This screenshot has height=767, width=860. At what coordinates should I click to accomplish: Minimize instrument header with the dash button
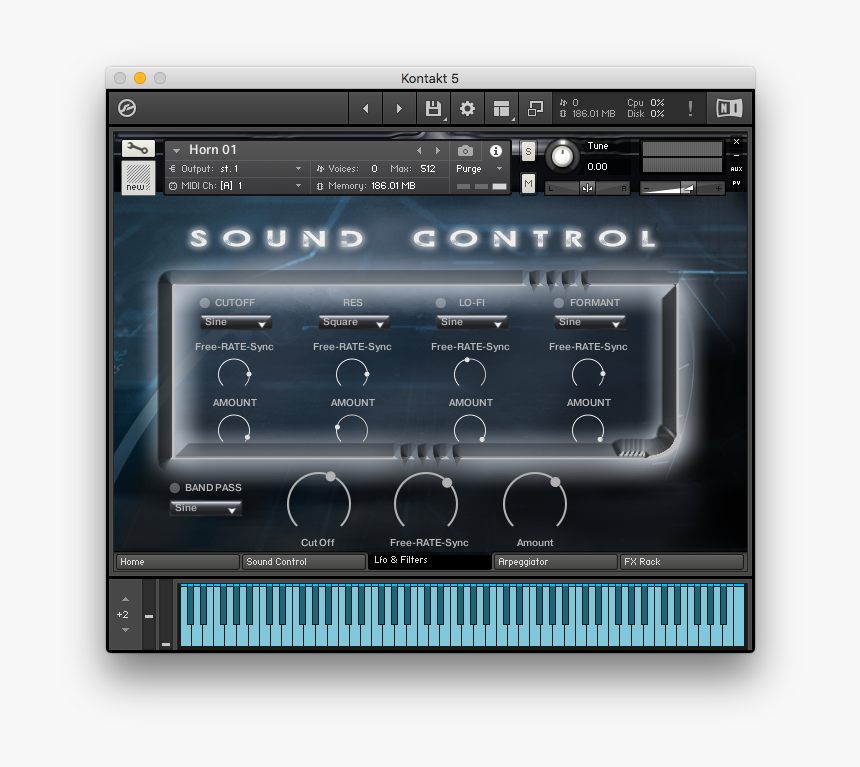click(x=737, y=155)
